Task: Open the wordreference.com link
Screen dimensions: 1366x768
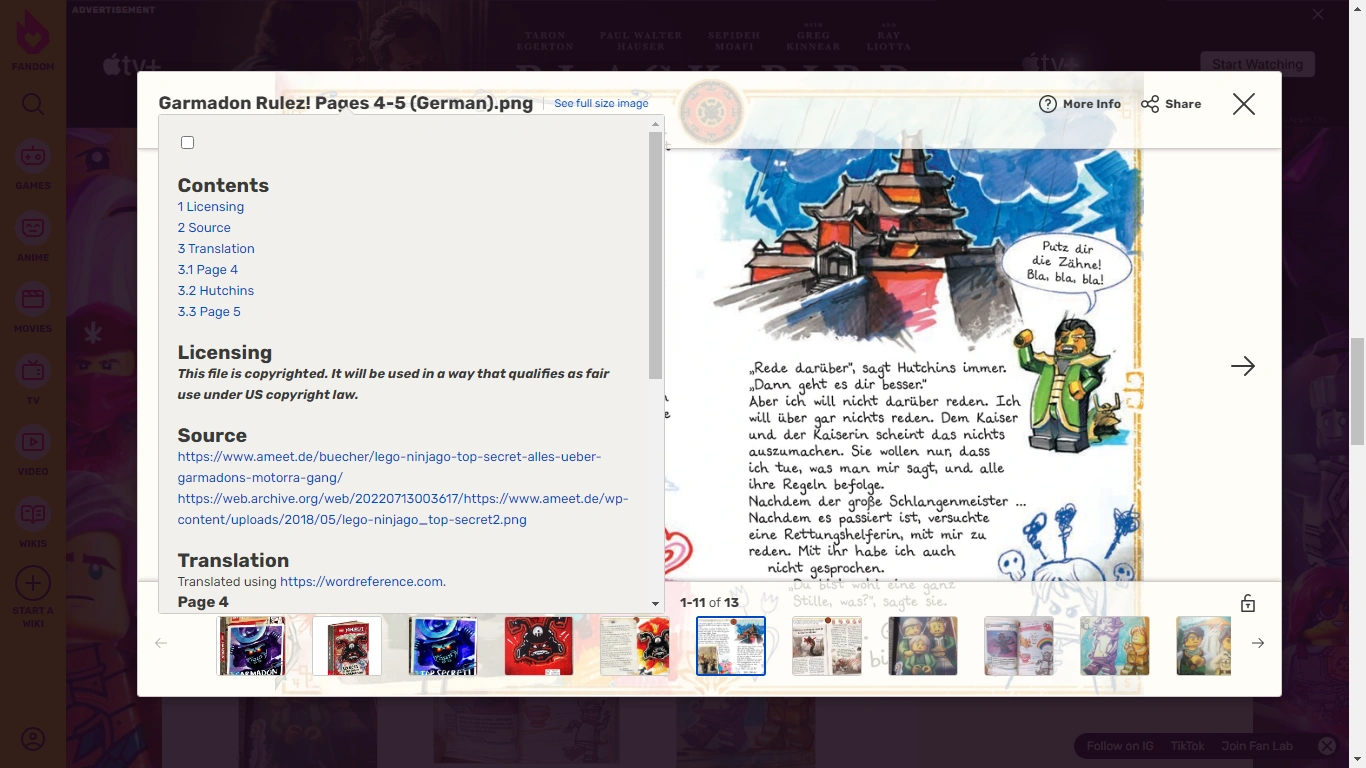Action: point(361,581)
